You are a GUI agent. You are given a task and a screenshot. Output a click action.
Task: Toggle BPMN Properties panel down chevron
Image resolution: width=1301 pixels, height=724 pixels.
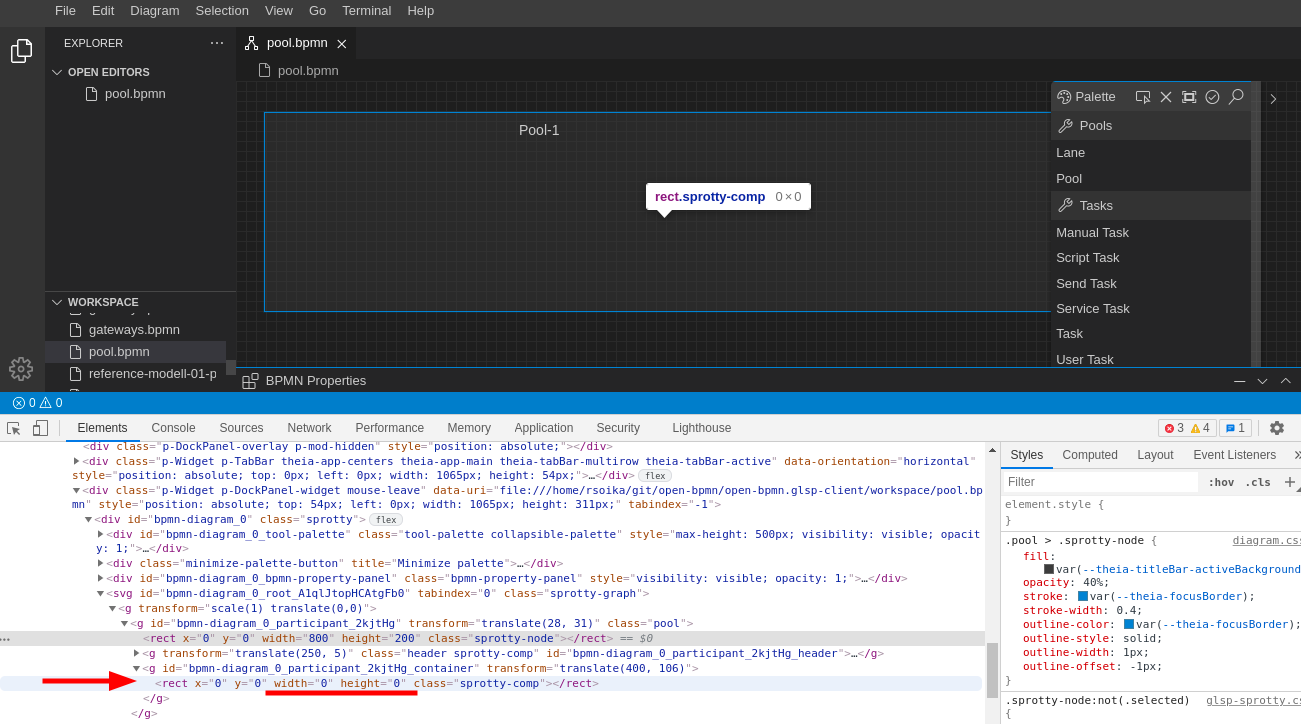[1263, 381]
